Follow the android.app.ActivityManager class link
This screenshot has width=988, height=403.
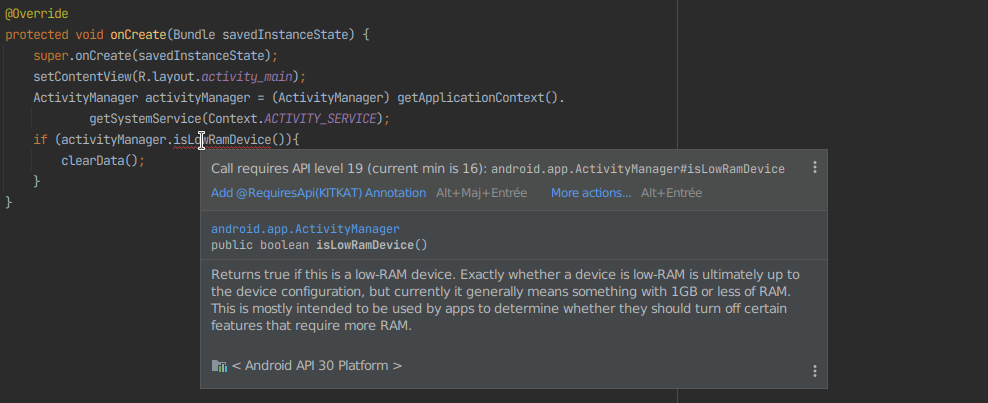pyautogui.click(x=305, y=229)
